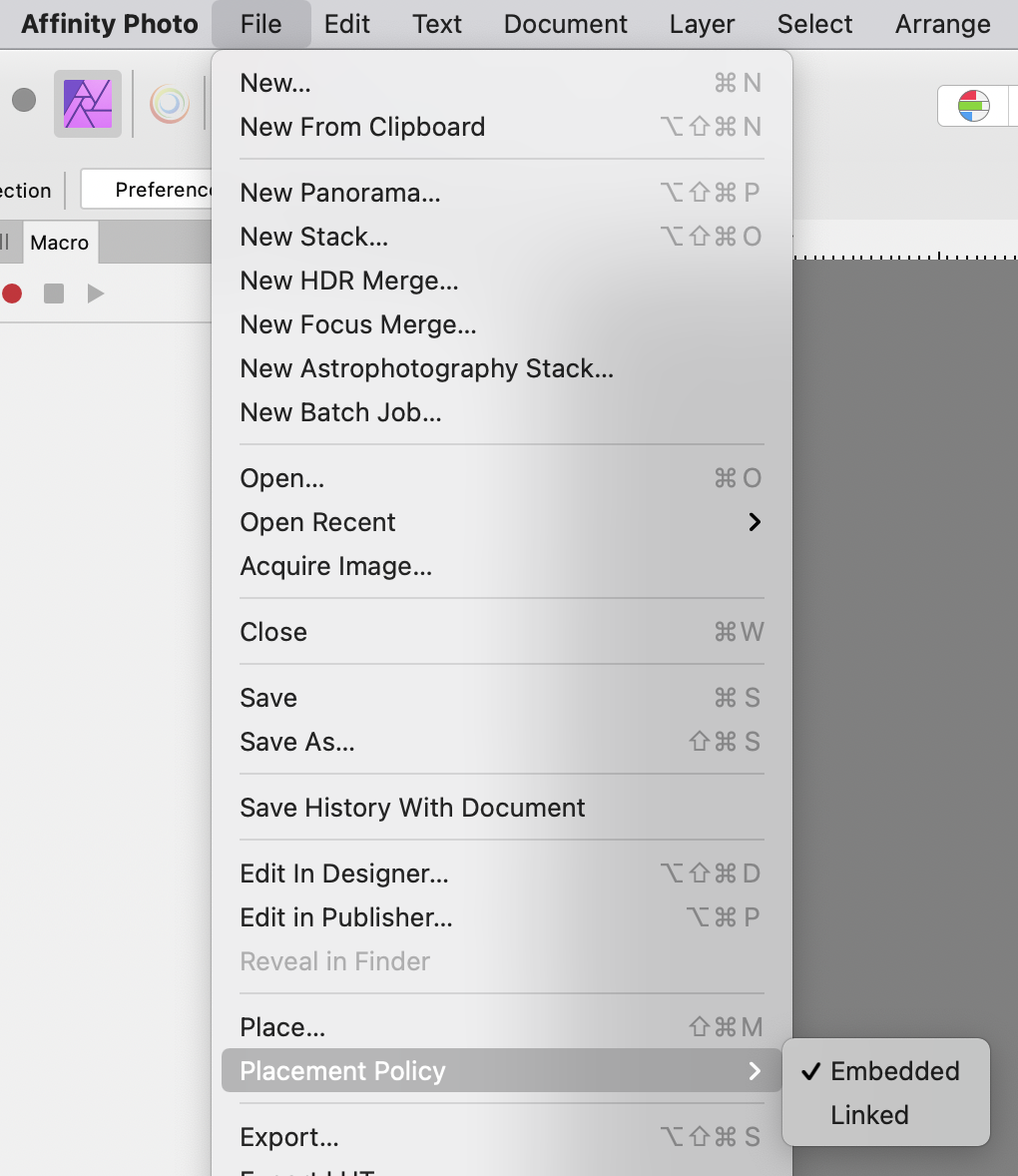Select Acquire Image in the File menu

[x=334, y=566]
